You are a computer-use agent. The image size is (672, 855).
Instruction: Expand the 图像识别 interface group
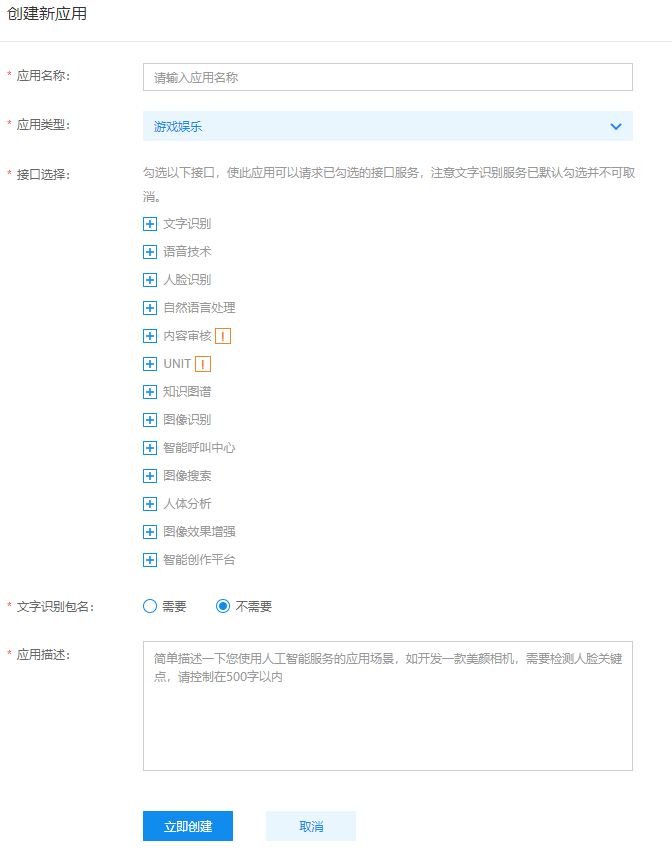150,420
